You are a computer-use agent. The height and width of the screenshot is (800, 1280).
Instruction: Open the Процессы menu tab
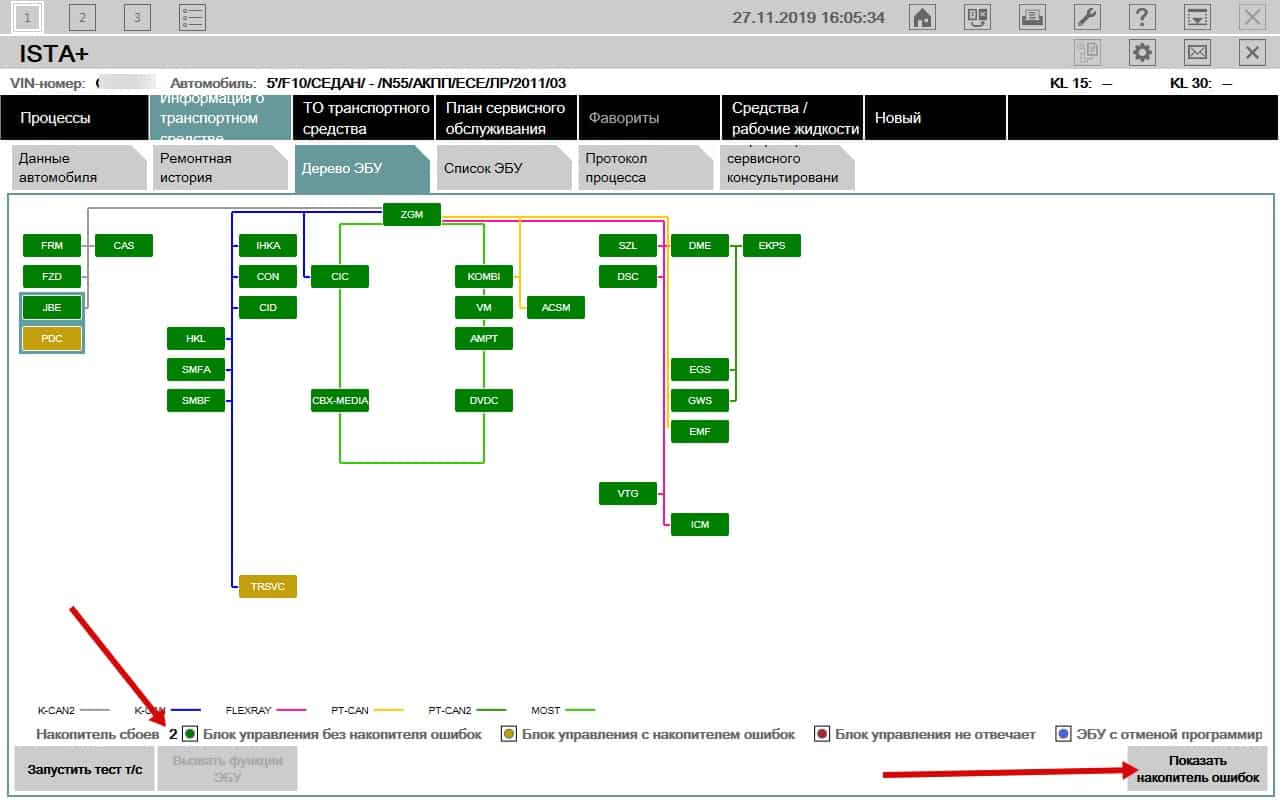74,118
